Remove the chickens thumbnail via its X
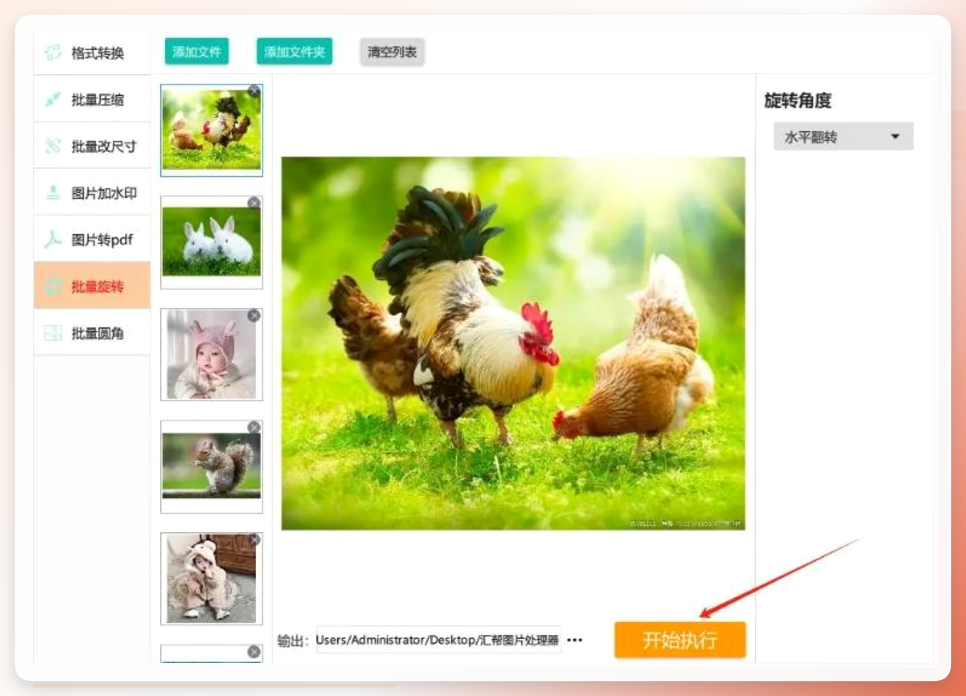 (x=254, y=91)
